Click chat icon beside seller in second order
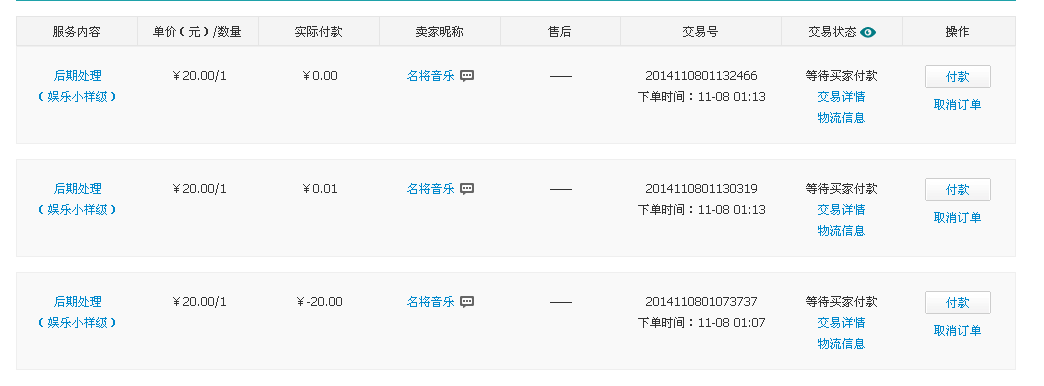This screenshot has width=1044, height=386. click(x=467, y=189)
